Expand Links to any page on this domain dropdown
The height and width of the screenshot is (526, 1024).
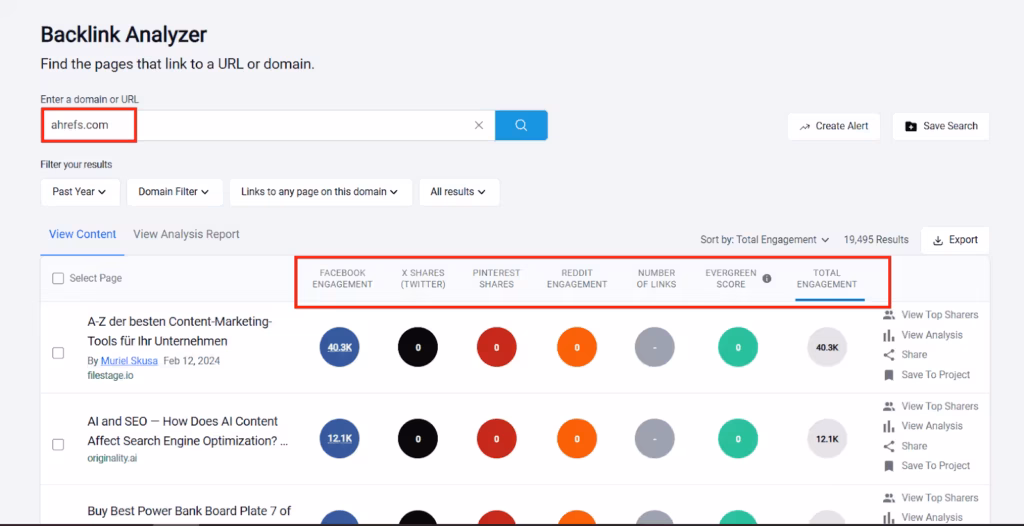tap(320, 192)
